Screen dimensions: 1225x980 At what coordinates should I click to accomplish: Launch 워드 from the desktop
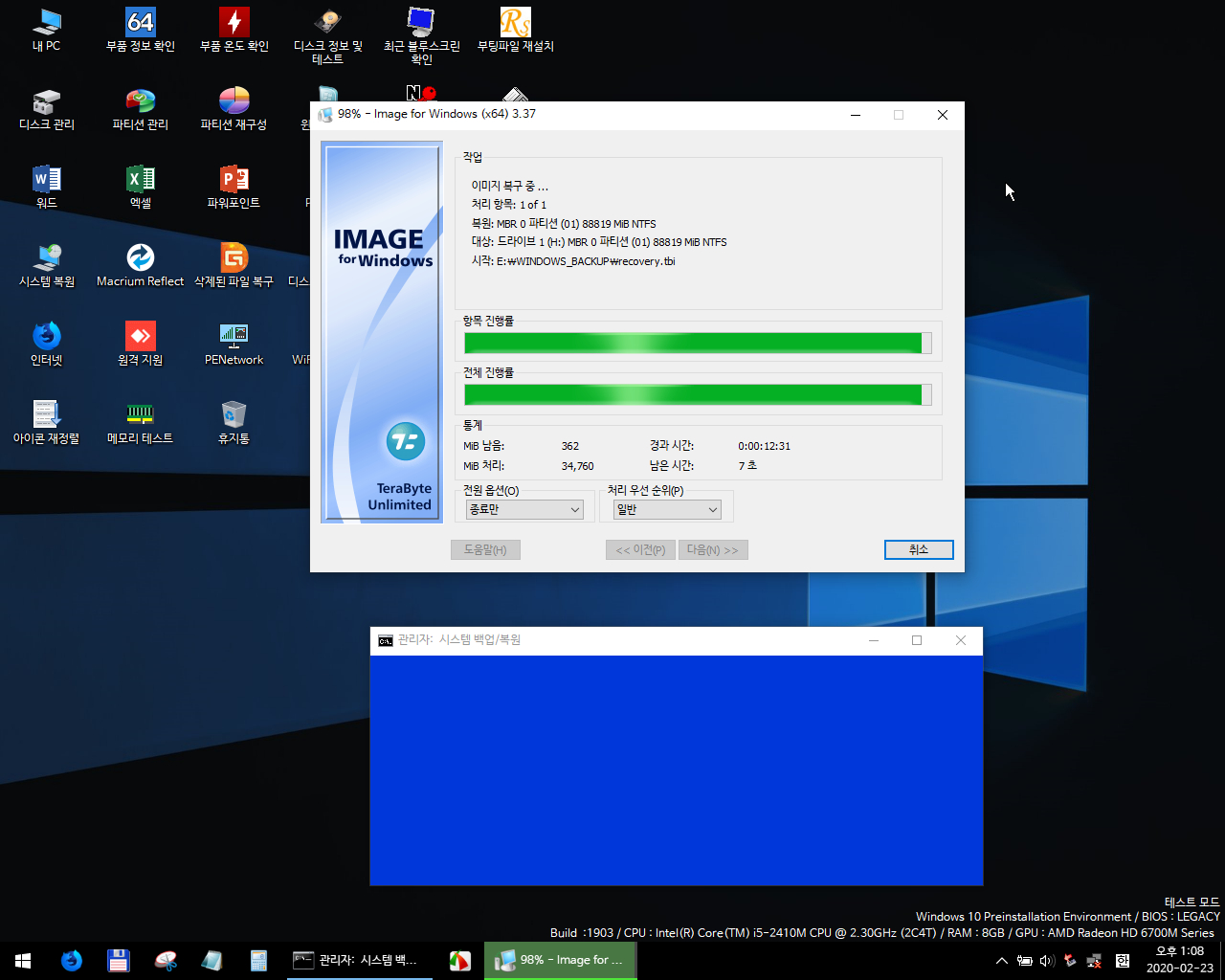[x=46, y=188]
